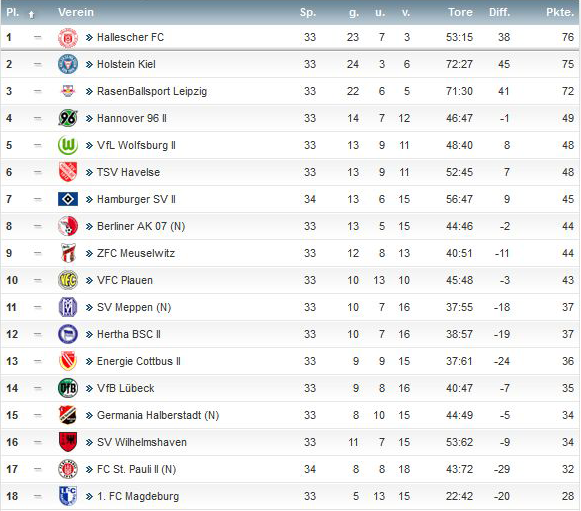Select the Diff. column header
Viewport: 581px width, 511px height.
coord(499,12)
